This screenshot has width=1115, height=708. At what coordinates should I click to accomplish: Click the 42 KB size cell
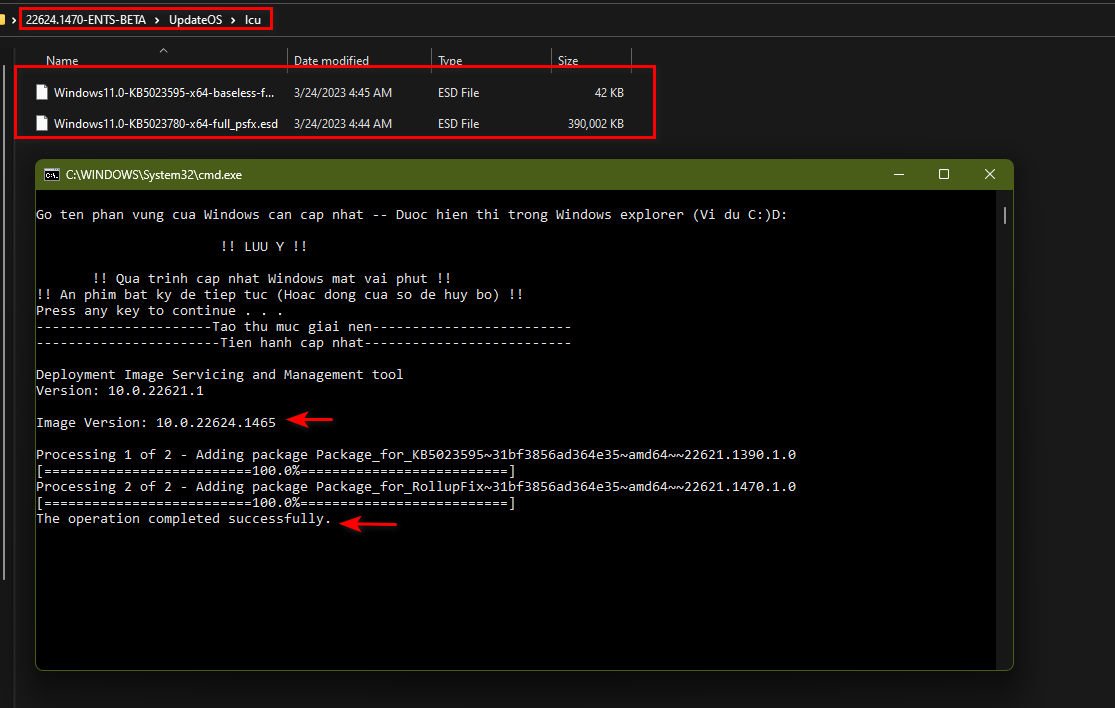click(x=609, y=92)
